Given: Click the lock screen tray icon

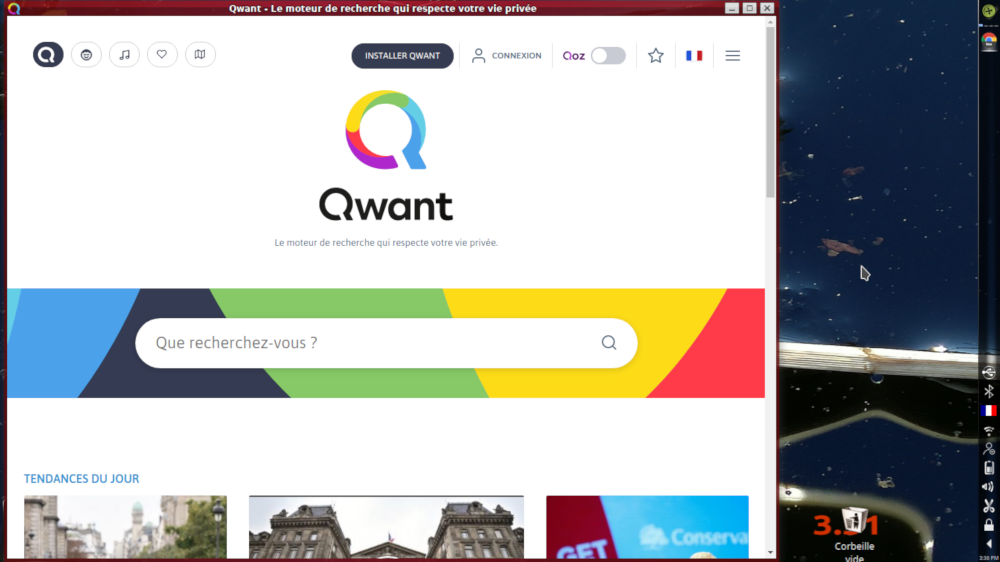Looking at the screenshot, I should click(x=989, y=525).
